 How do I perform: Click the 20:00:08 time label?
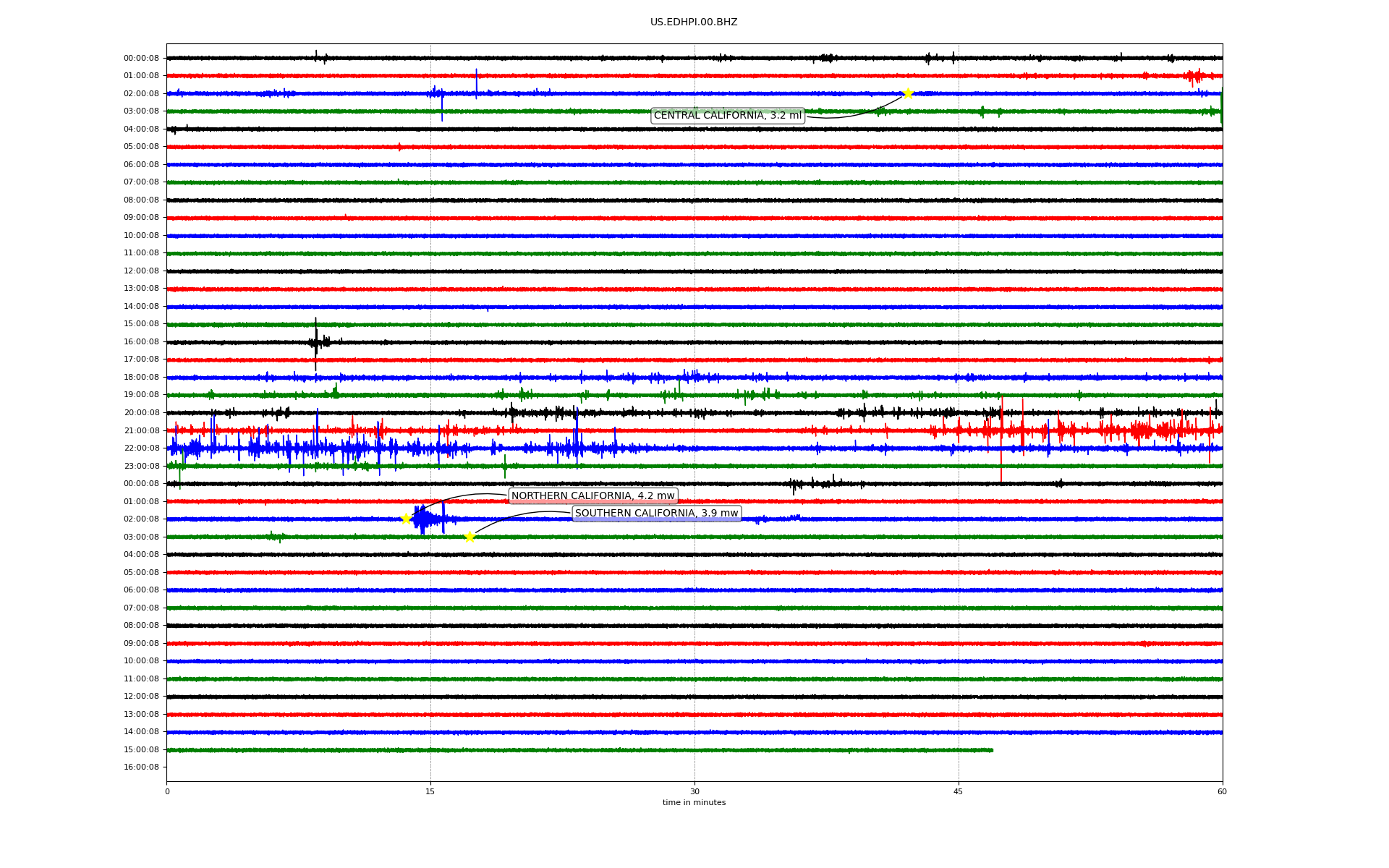[x=141, y=413]
